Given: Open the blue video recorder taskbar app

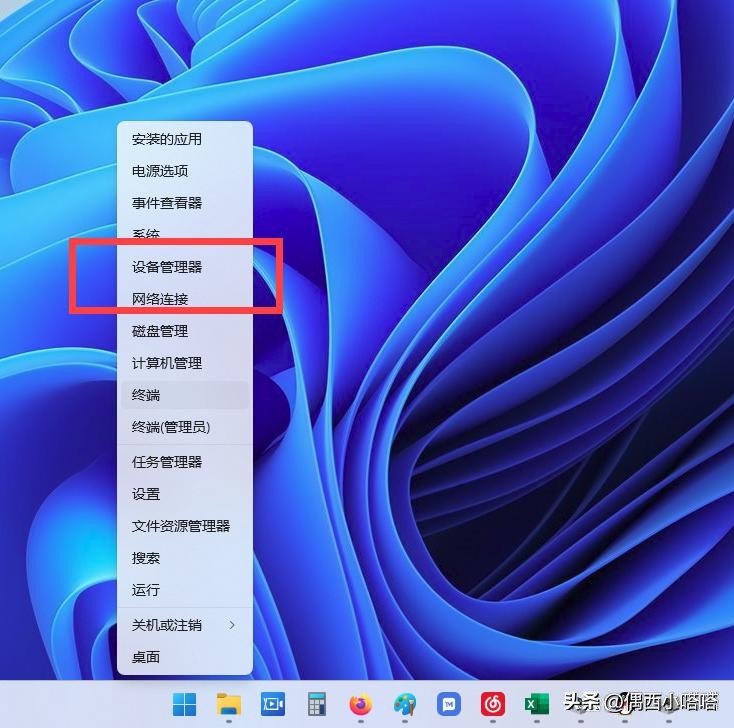Looking at the screenshot, I should [x=272, y=704].
